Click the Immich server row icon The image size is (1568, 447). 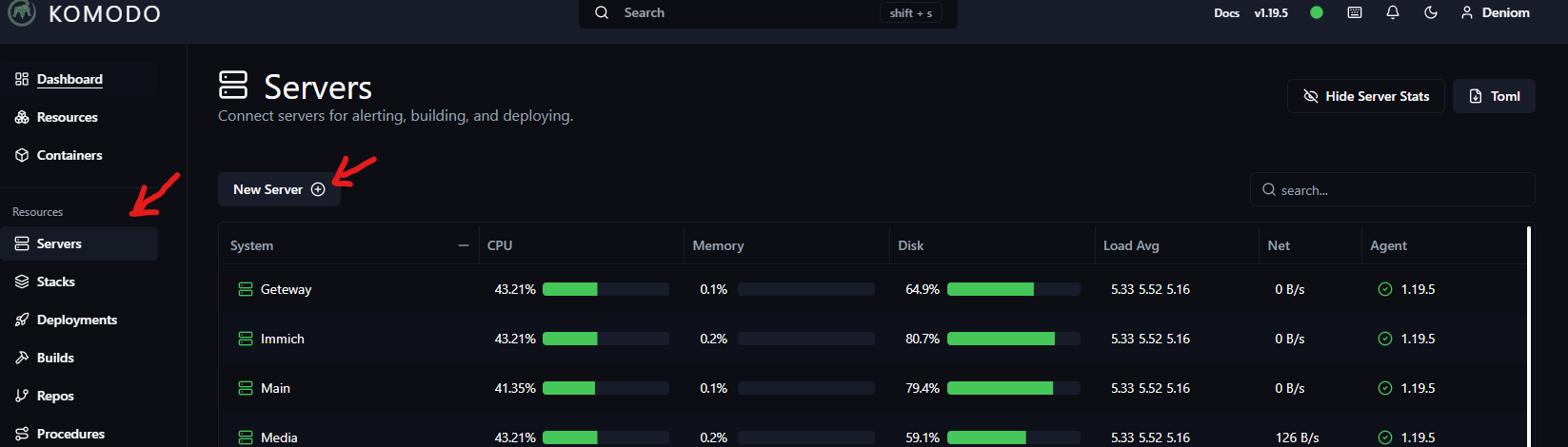click(245, 339)
